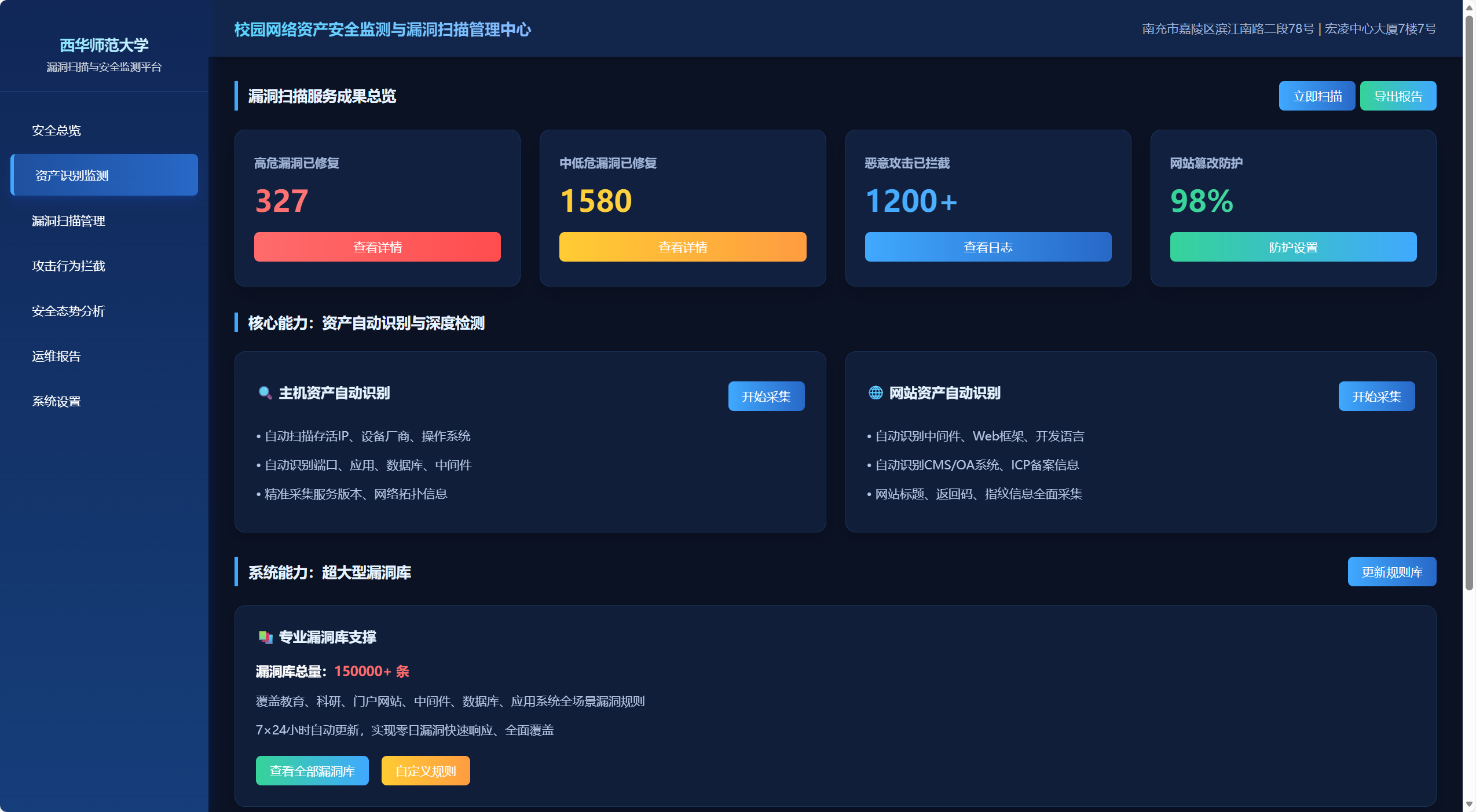The image size is (1476, 812).
Task: Click the scrollbar down arrow
Action: click(x=1469, y=804)
